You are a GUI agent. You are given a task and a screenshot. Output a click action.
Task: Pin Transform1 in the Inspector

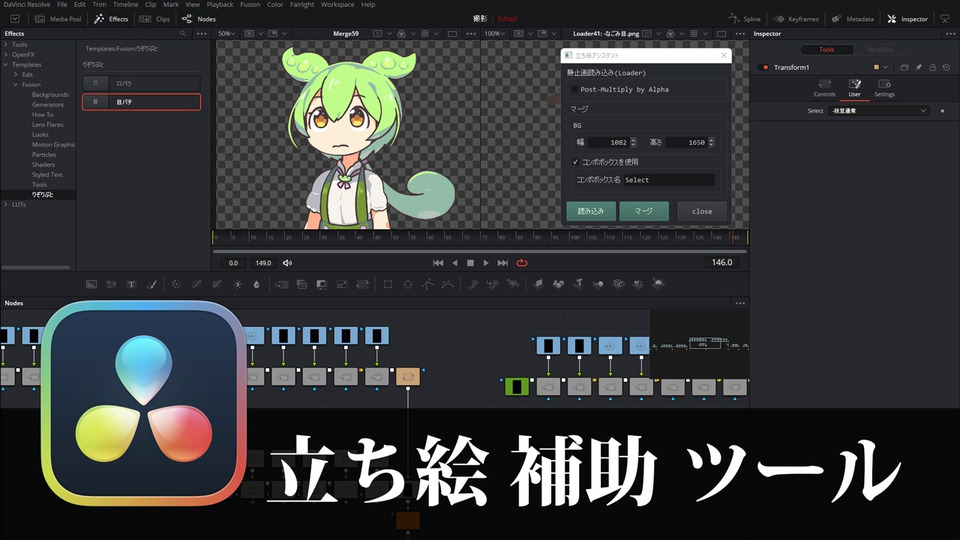click(x=918, y=67)
